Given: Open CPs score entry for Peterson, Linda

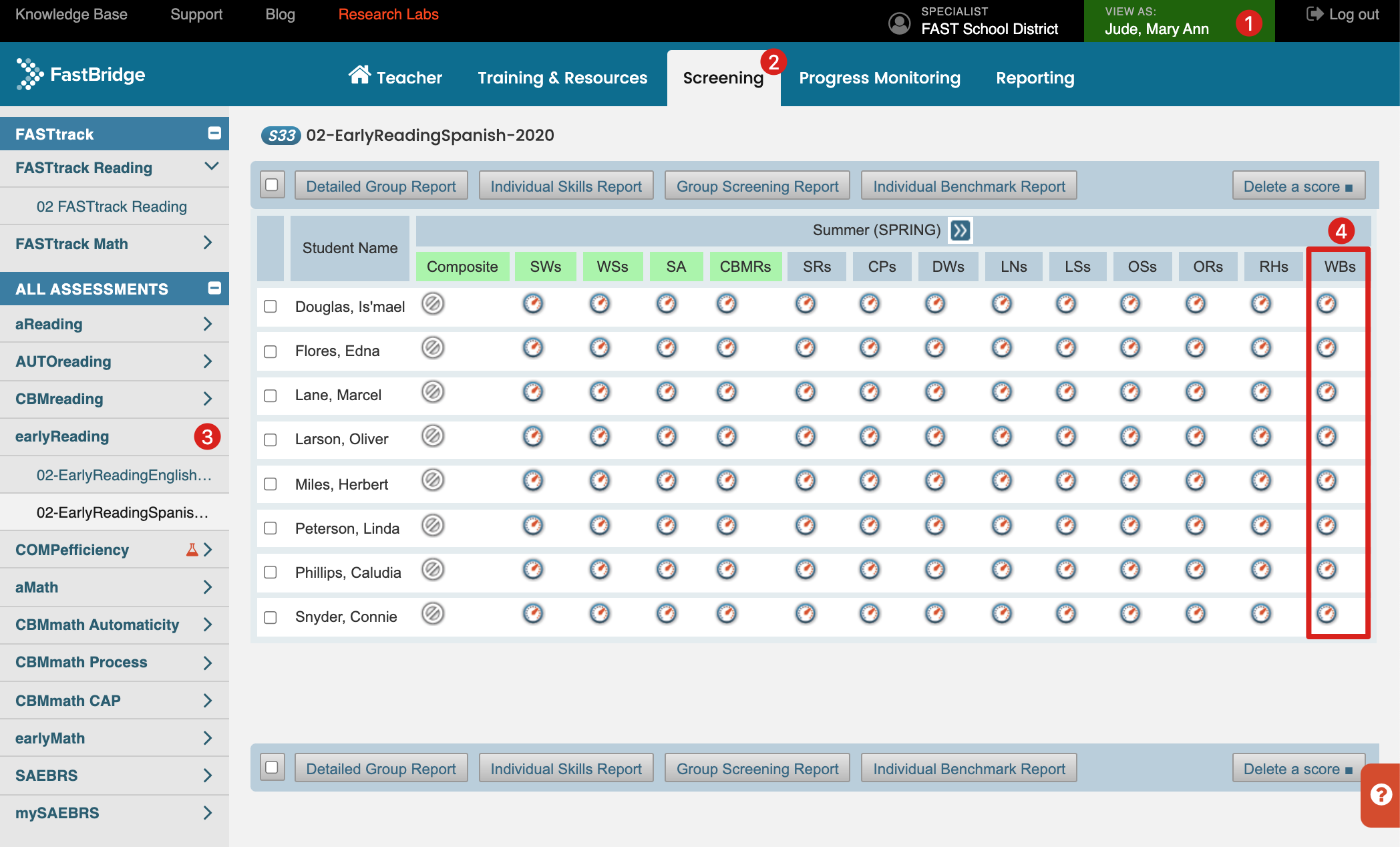Looking at the screenshot, I should pyautogui.click(x=870, y=526).
